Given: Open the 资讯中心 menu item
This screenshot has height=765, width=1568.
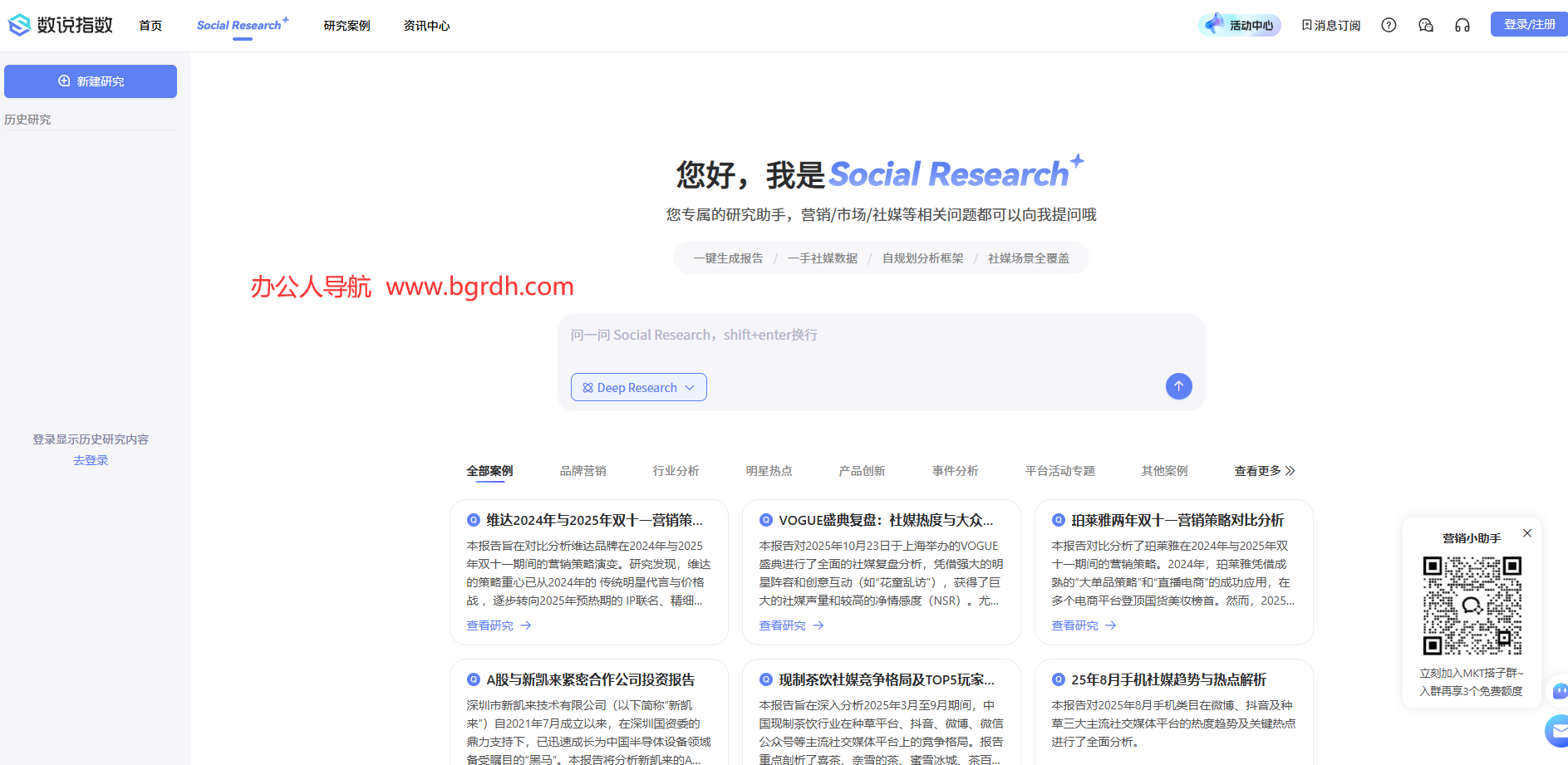Looking at the screenshot, I should [426, 25].
